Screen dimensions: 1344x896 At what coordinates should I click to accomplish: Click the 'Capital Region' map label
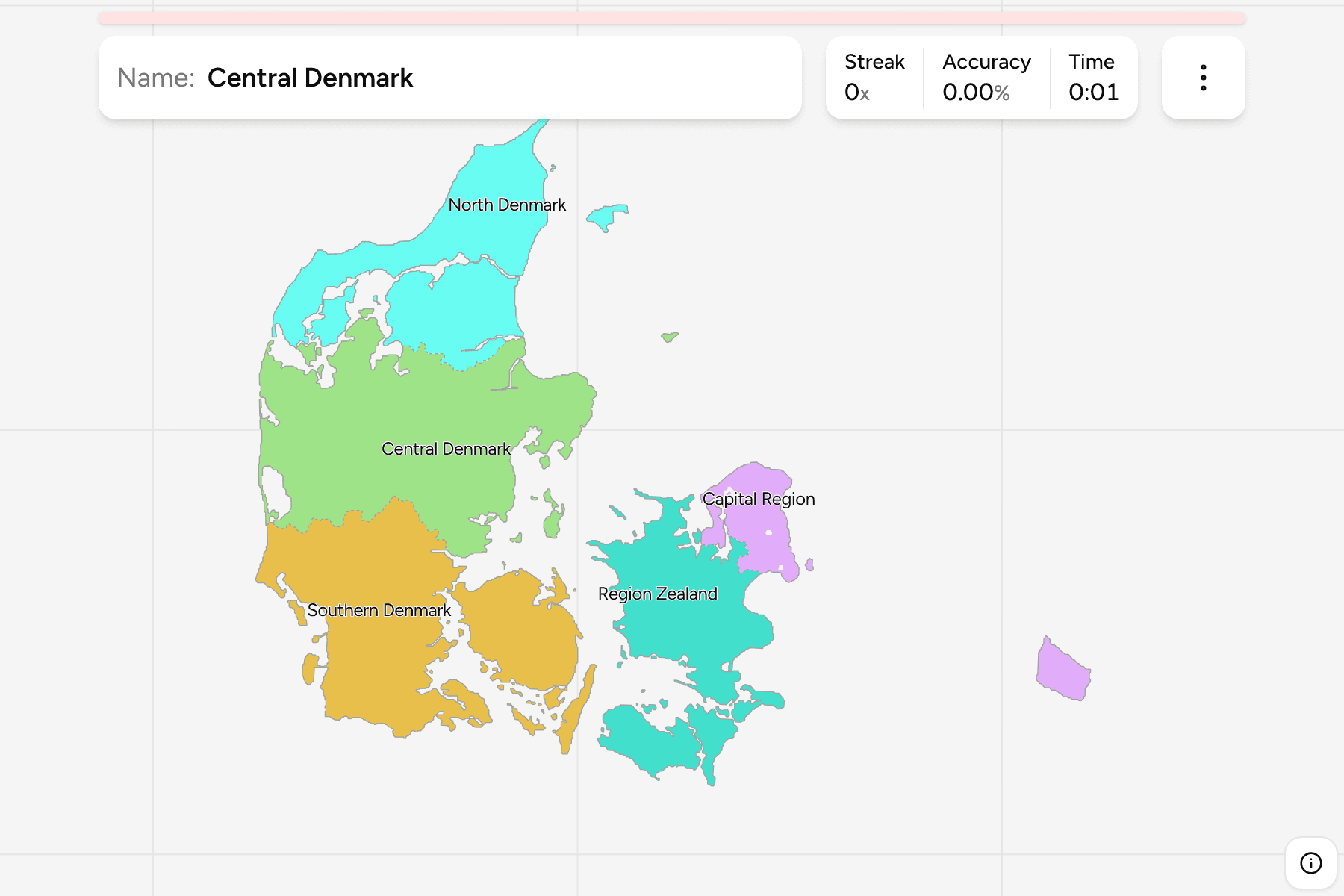[759, 499]
